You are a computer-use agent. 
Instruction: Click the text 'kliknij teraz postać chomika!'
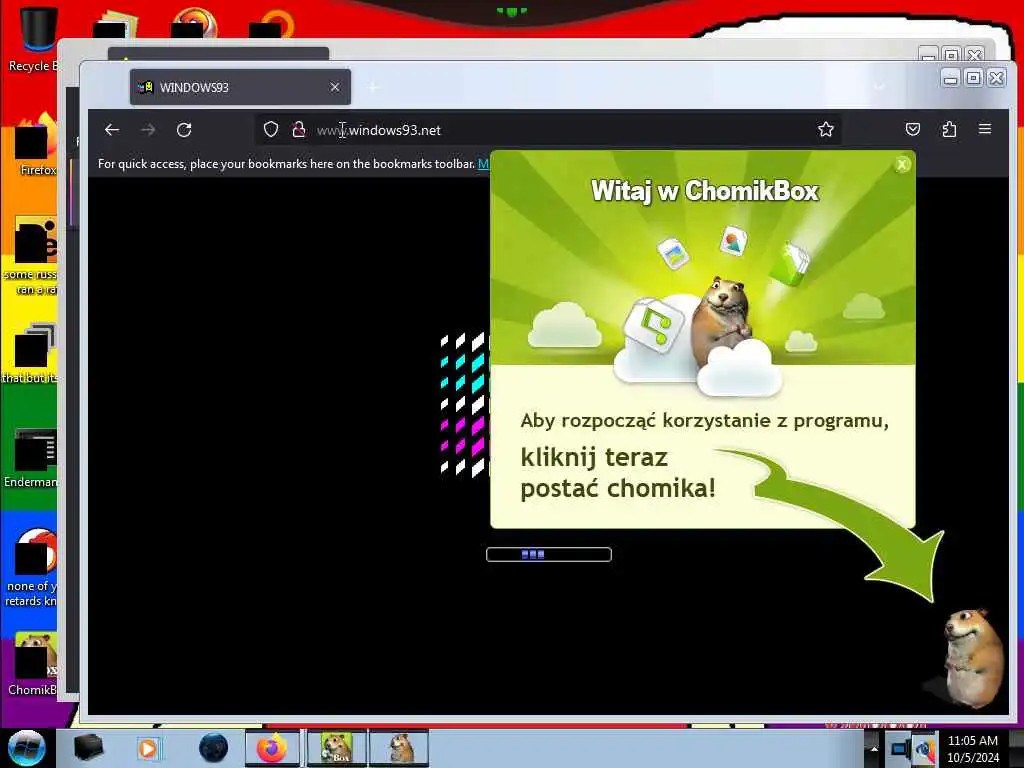coord(618,472)
